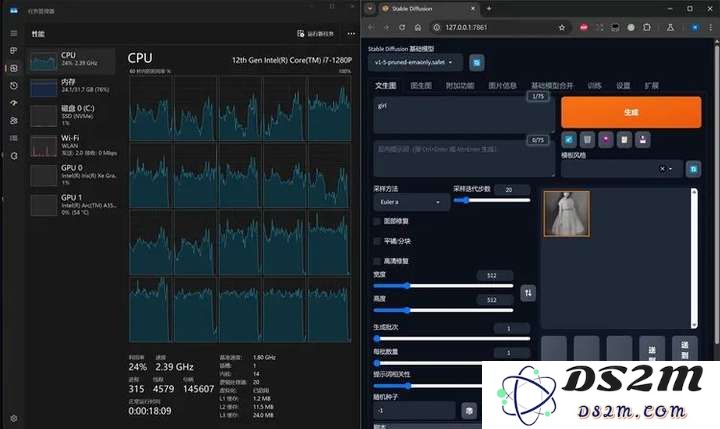Switch to 训练 tab
The width and height of the screenshot is (720, 429).
click(594, 86)
